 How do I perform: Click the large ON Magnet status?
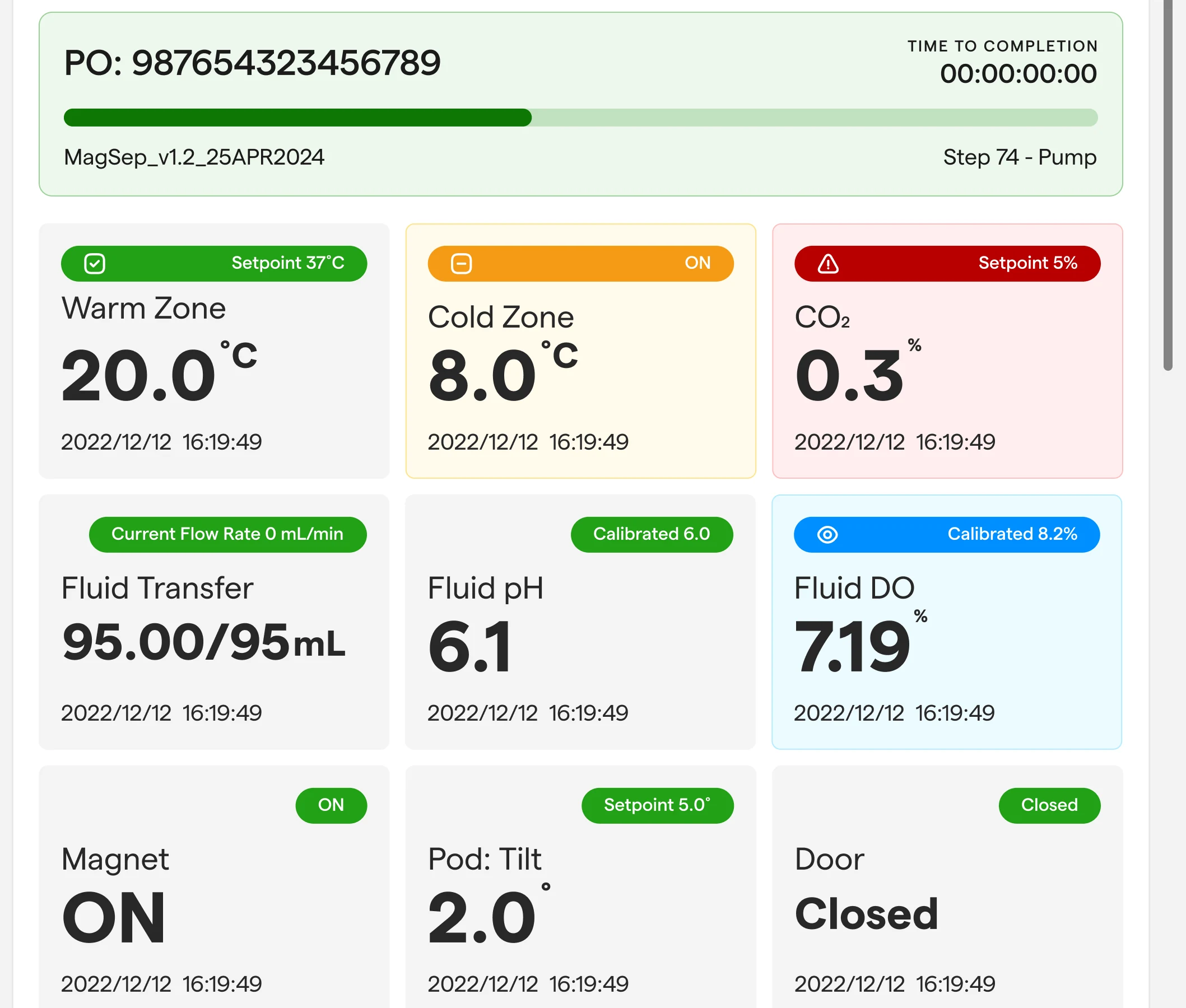[x=114, y=918]
